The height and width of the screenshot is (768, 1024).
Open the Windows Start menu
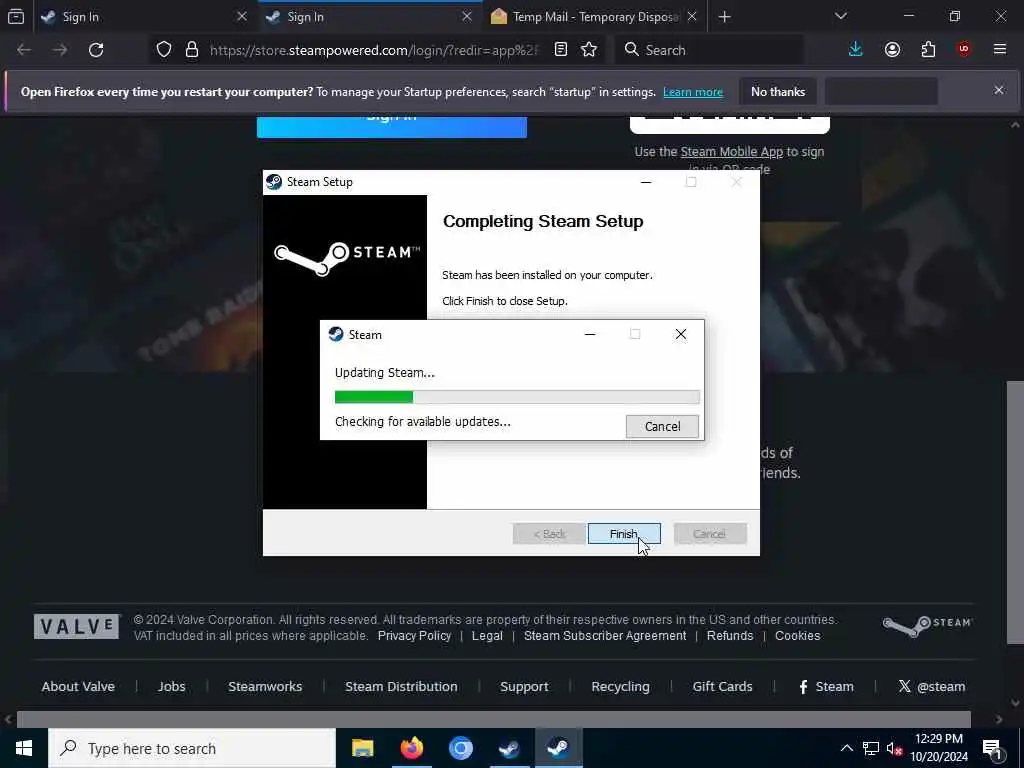[x=24, y=748]
